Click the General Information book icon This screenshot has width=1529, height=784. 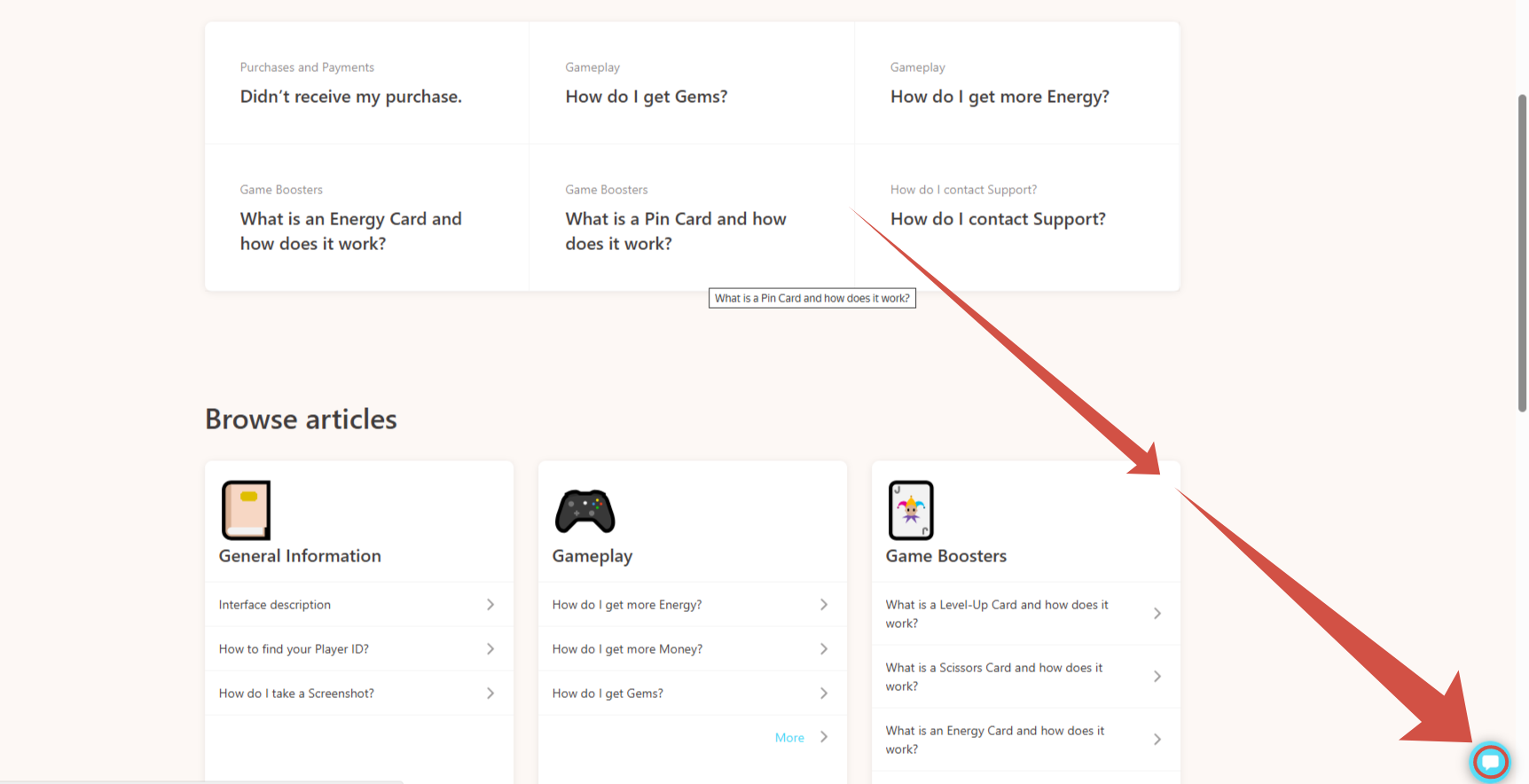coord(246,510)
